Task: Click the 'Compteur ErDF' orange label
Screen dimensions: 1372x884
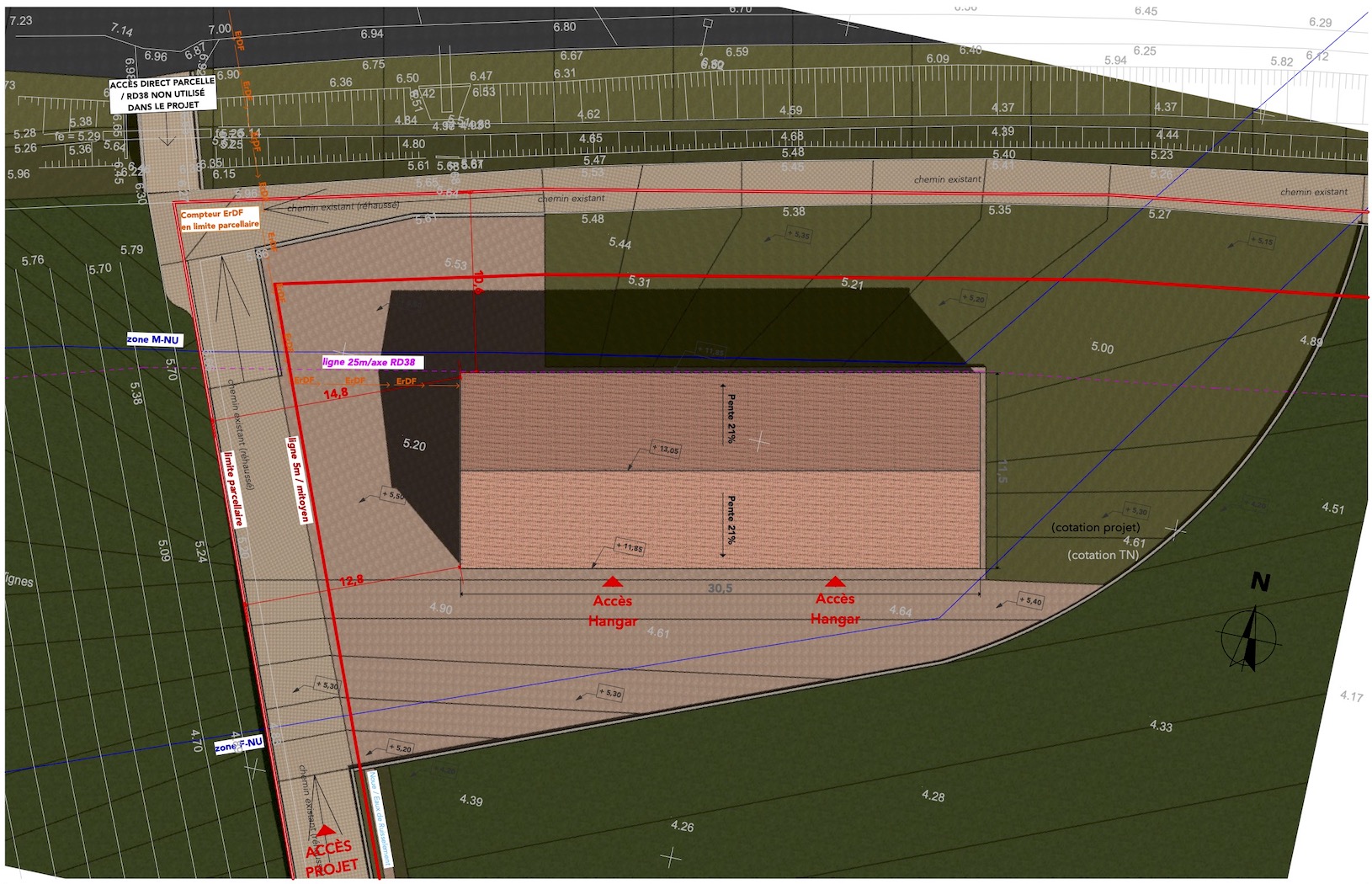Action: coord(219,220)
